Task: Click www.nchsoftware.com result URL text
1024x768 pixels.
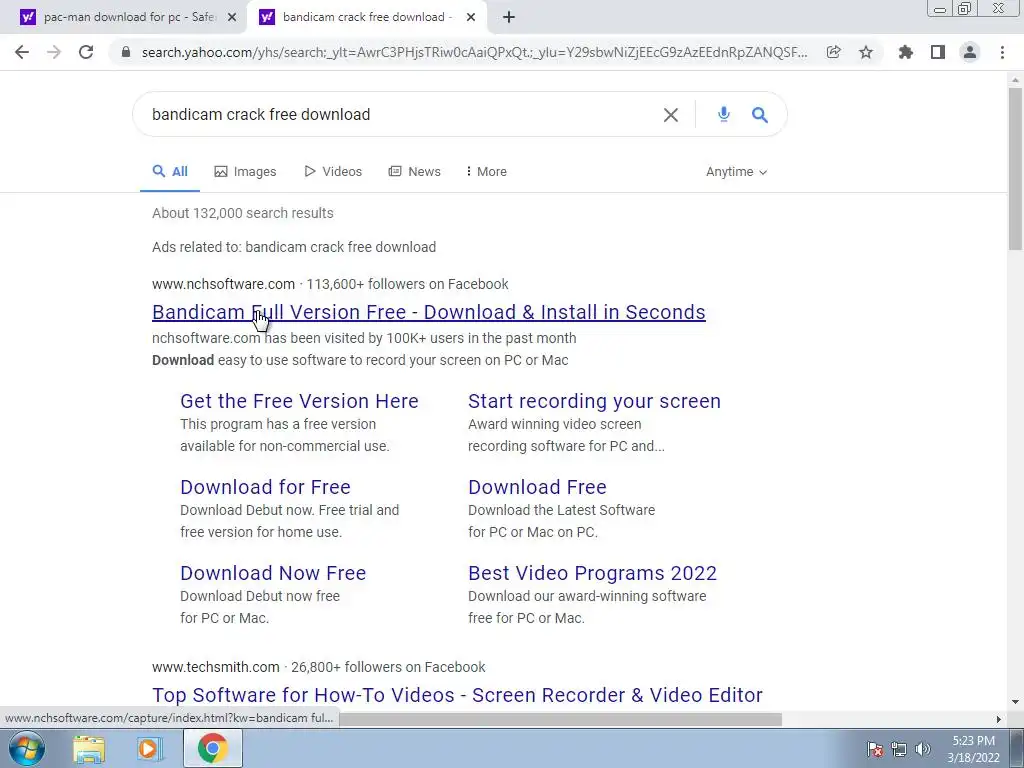Action: click(223, 284)
